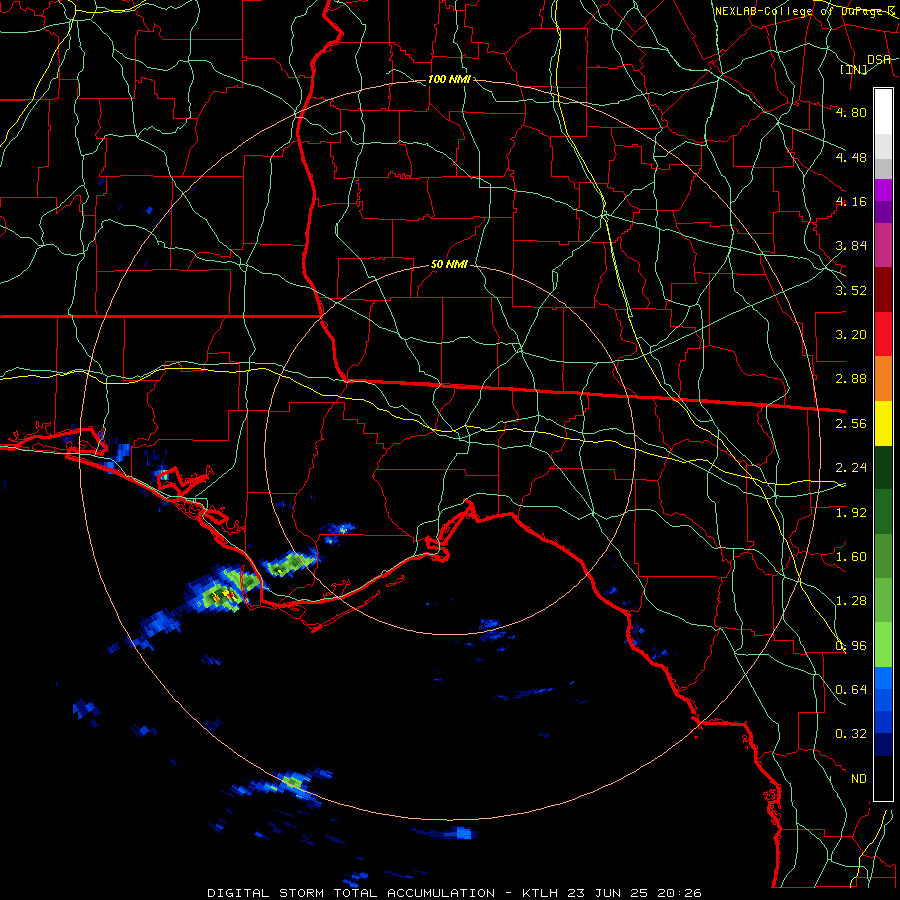The image size is (900, 900).
Task: Click the 23 JUN 25 date text
Action: tap(608, 893)
